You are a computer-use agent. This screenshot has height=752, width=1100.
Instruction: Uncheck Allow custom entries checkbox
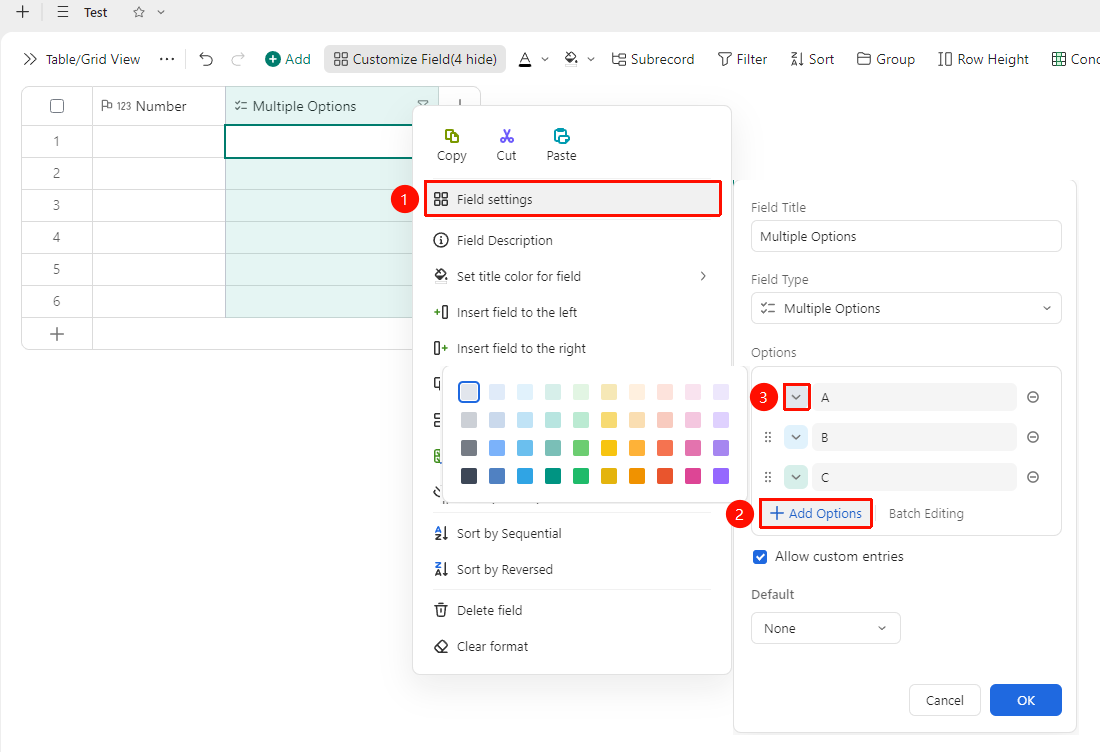click(760, 557)
